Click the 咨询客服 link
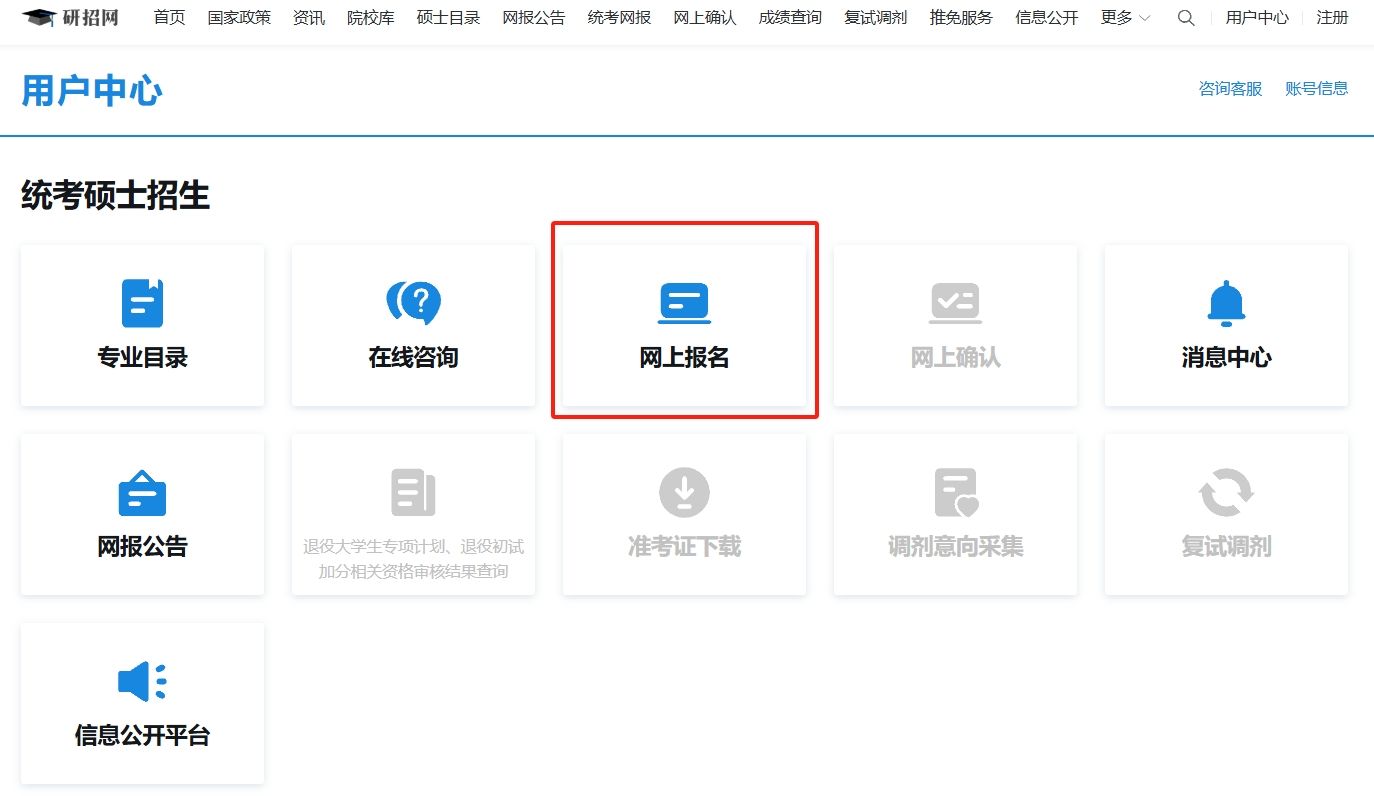The width and height of the screenshot is (1374, 796). [x=1230, y=89]
